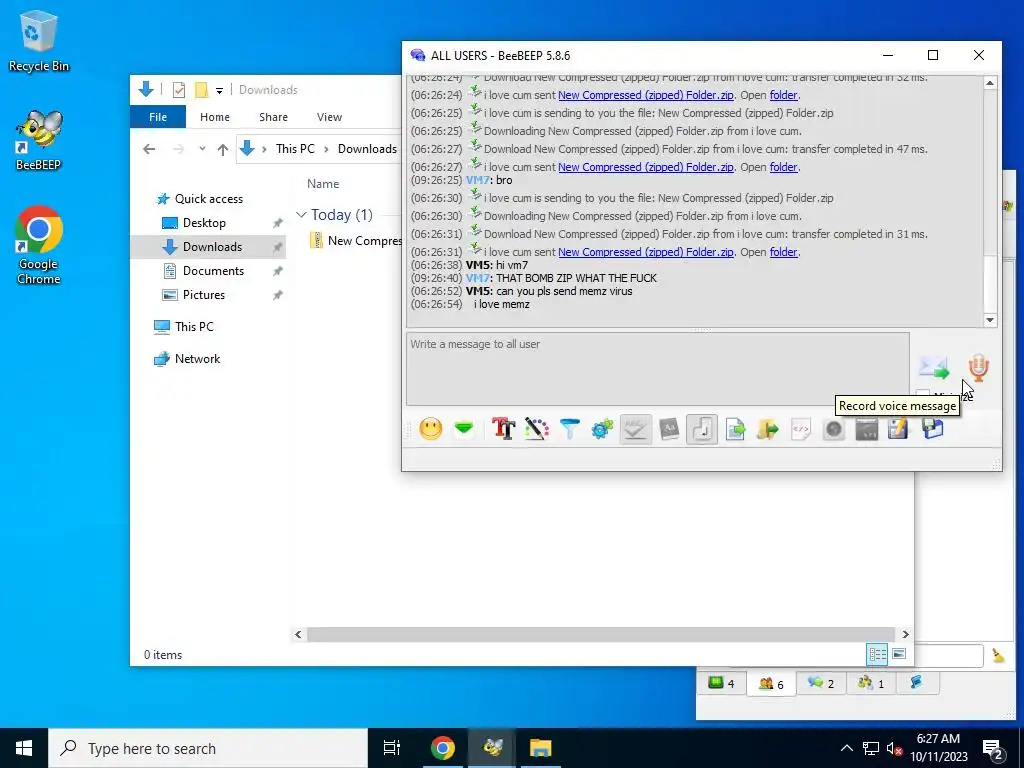Toggle the music note sound icon
This screenshot has width=1024, height=768.
click(702, 429)
